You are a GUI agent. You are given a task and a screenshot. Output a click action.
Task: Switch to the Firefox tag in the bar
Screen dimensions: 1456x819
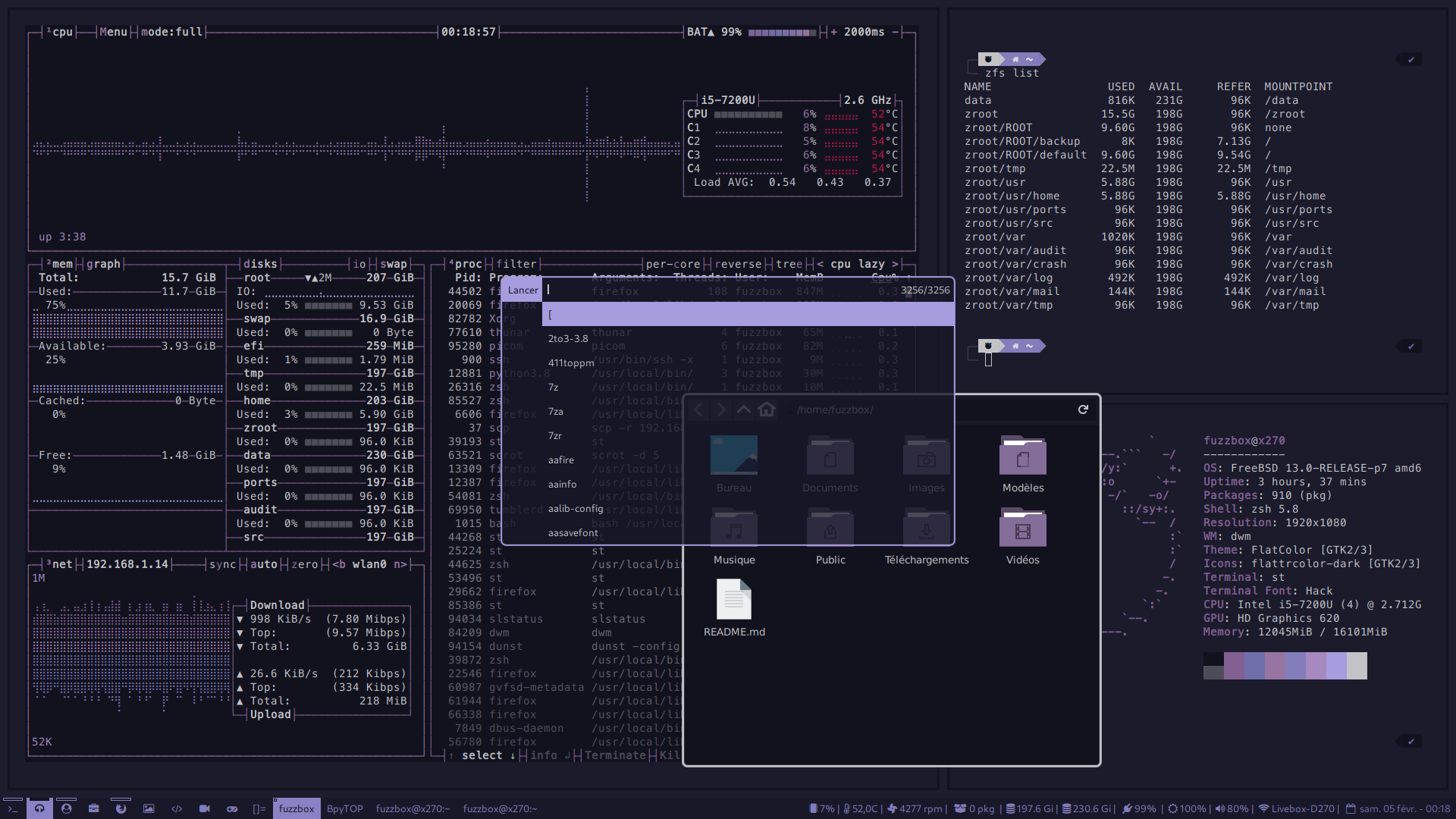pos(121,808)
